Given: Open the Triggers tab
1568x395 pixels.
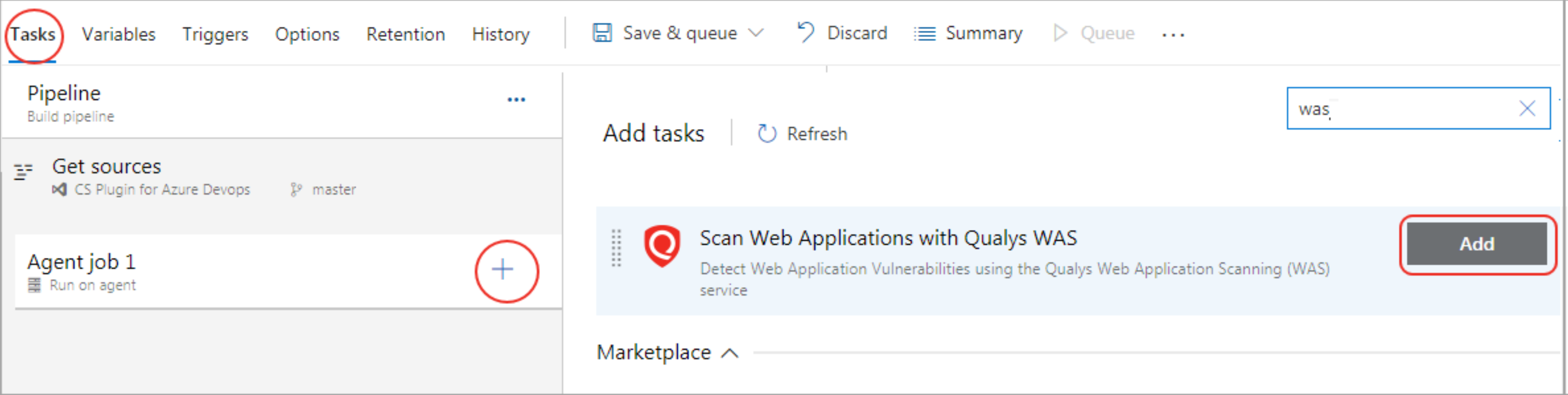Looking at the screenshot, I should [215, 34].
